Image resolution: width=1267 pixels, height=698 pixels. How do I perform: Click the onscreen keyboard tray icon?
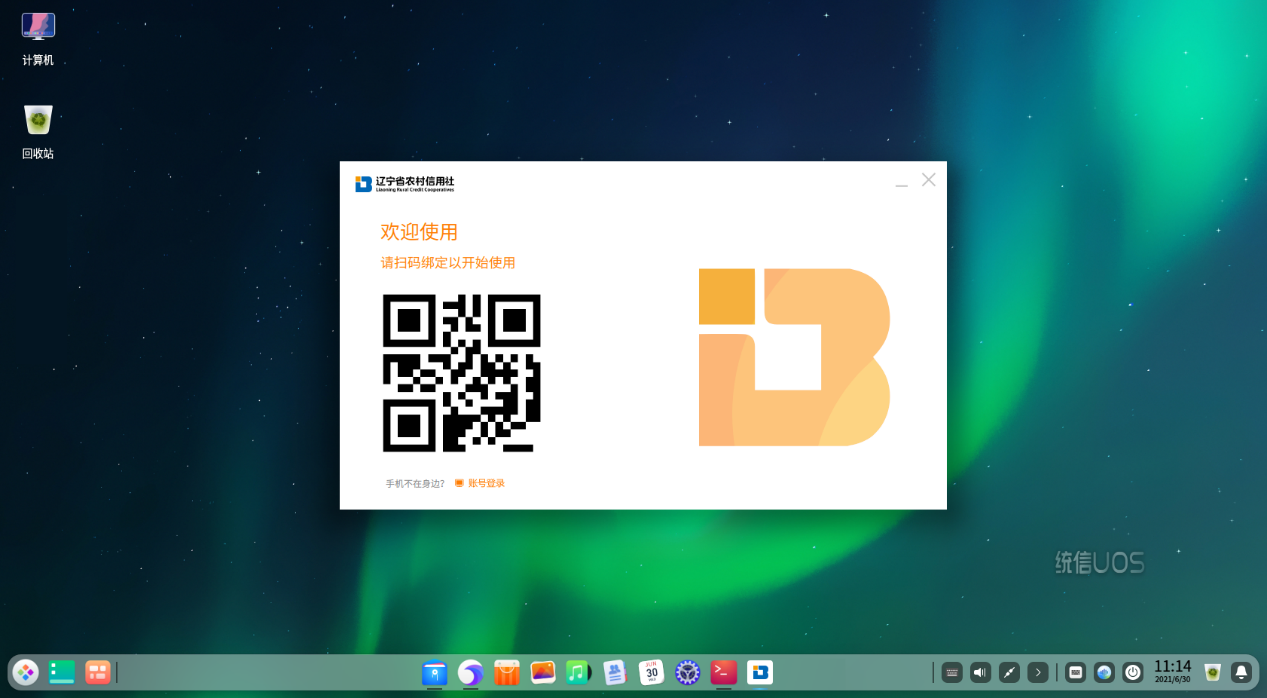[952, 673]
